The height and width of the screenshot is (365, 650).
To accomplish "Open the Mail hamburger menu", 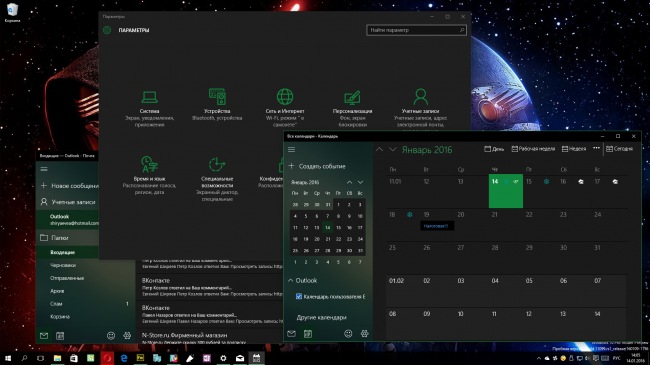I will [x=44, y=169].
